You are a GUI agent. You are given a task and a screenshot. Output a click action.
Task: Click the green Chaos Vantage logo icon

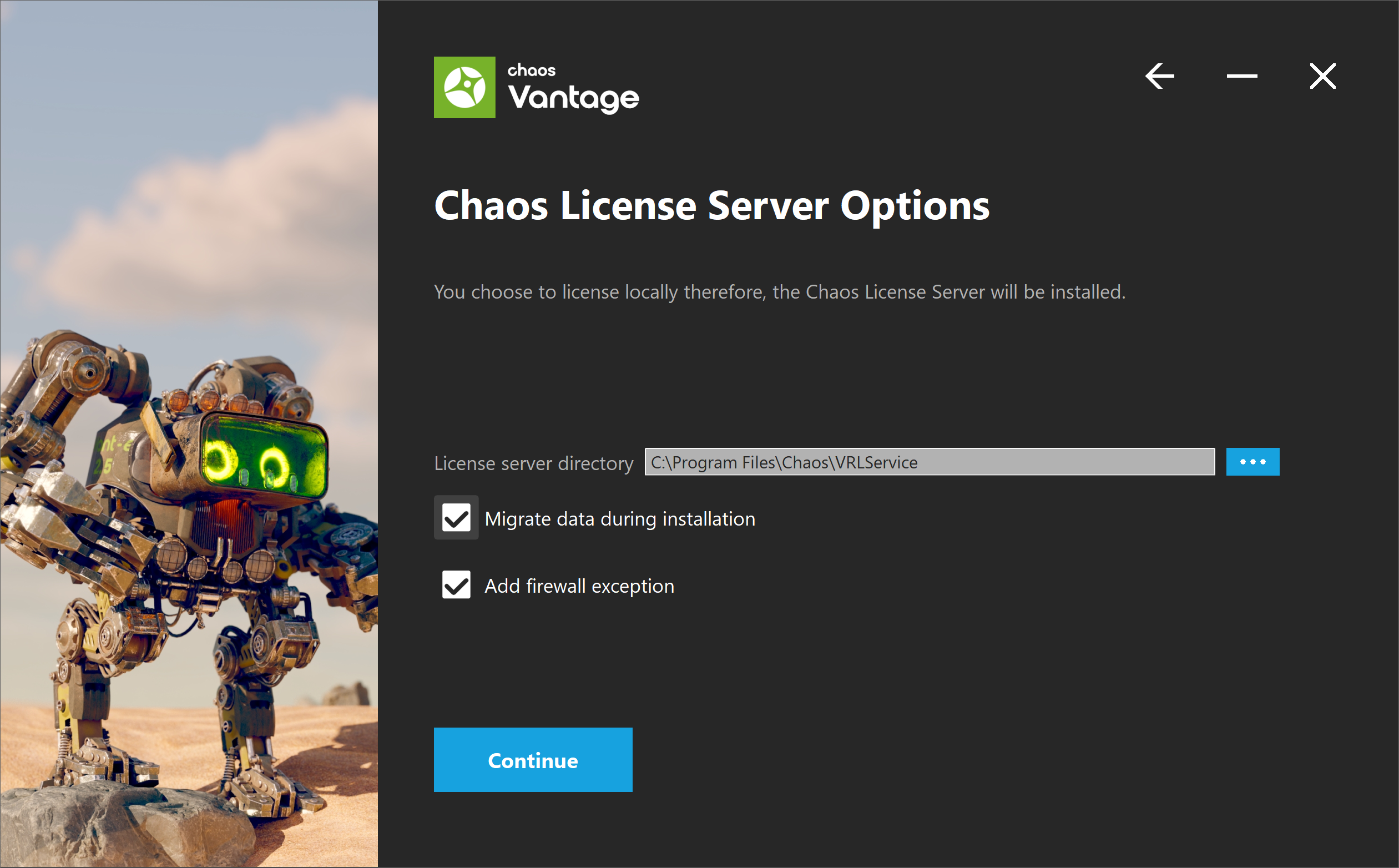pos(464,87)
